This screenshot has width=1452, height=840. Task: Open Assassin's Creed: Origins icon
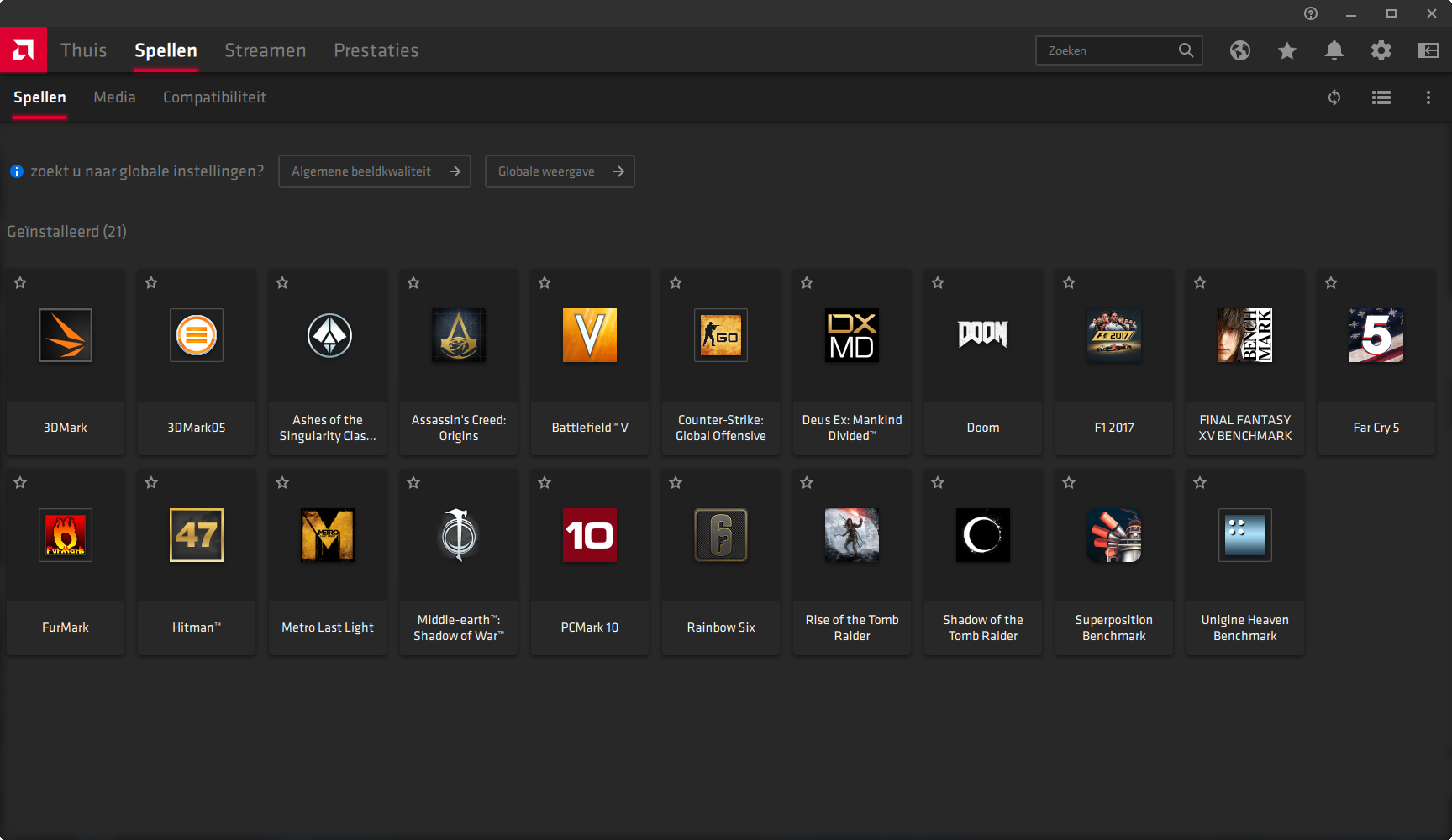459,335
